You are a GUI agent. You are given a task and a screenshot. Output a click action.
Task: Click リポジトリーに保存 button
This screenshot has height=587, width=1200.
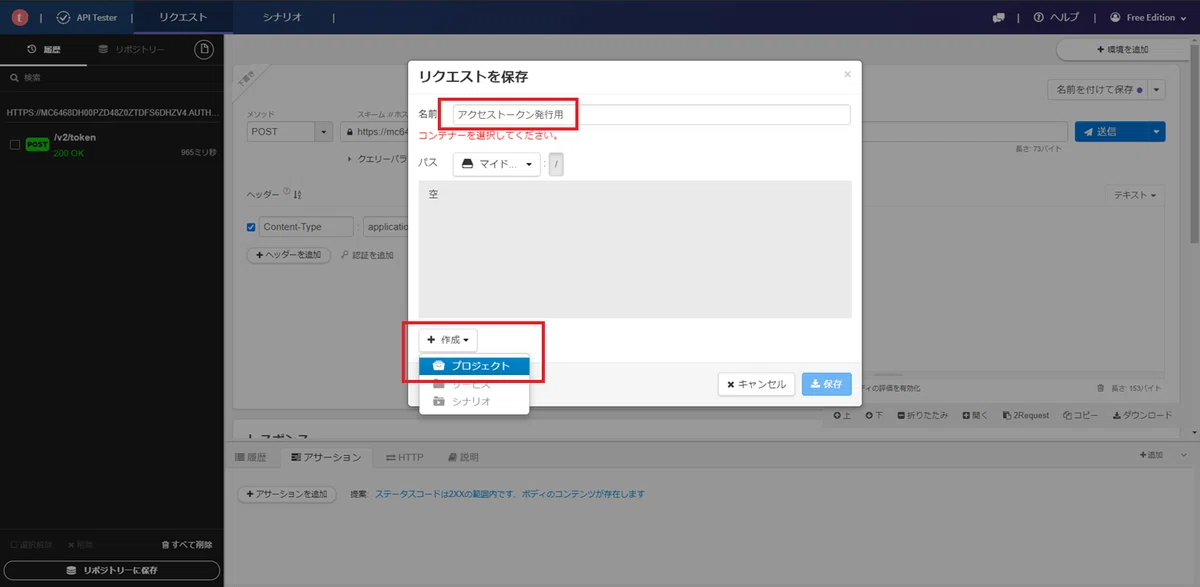click(112, 570)
